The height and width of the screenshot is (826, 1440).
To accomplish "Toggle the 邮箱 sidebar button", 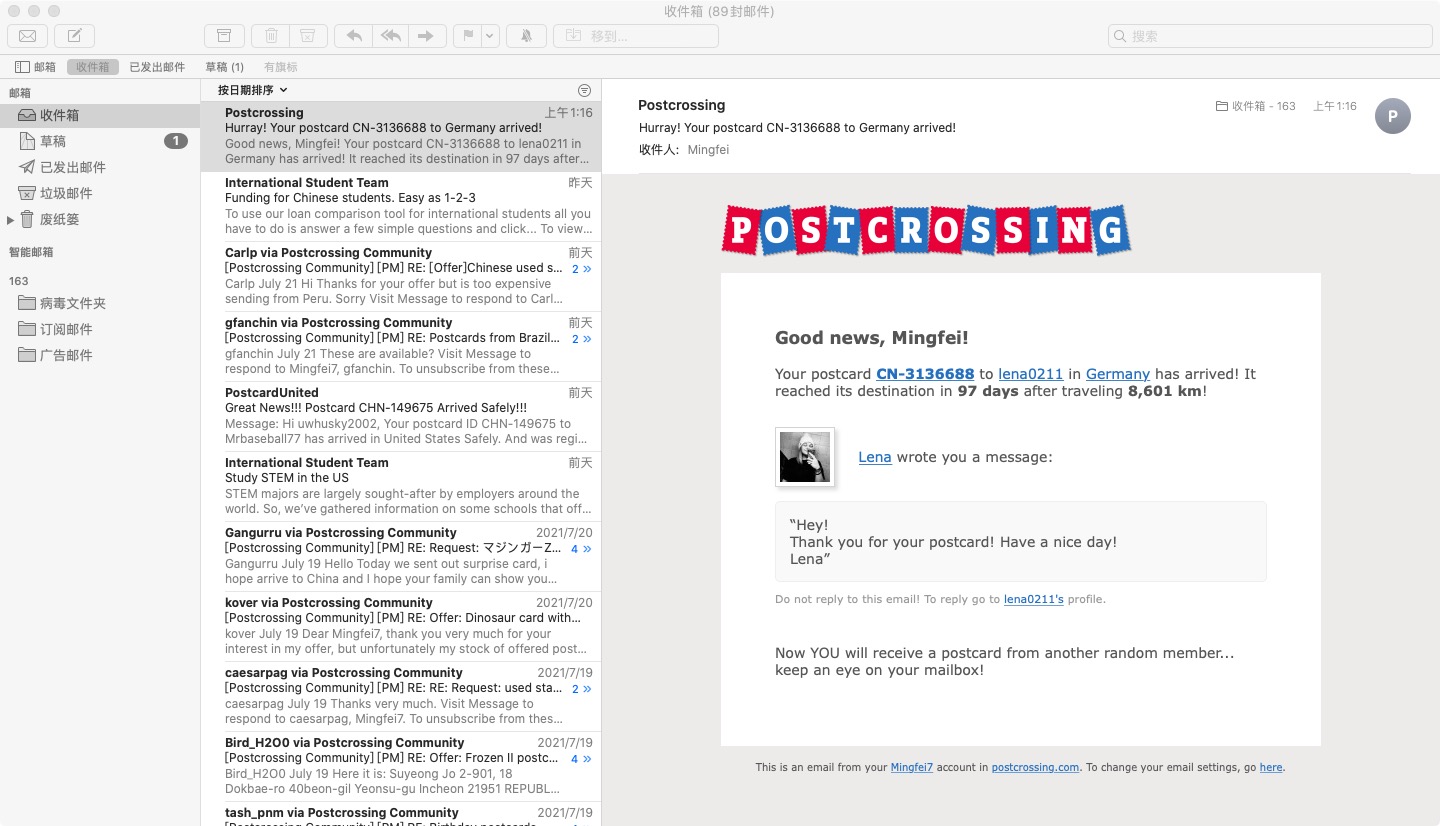I will point(35,67).
